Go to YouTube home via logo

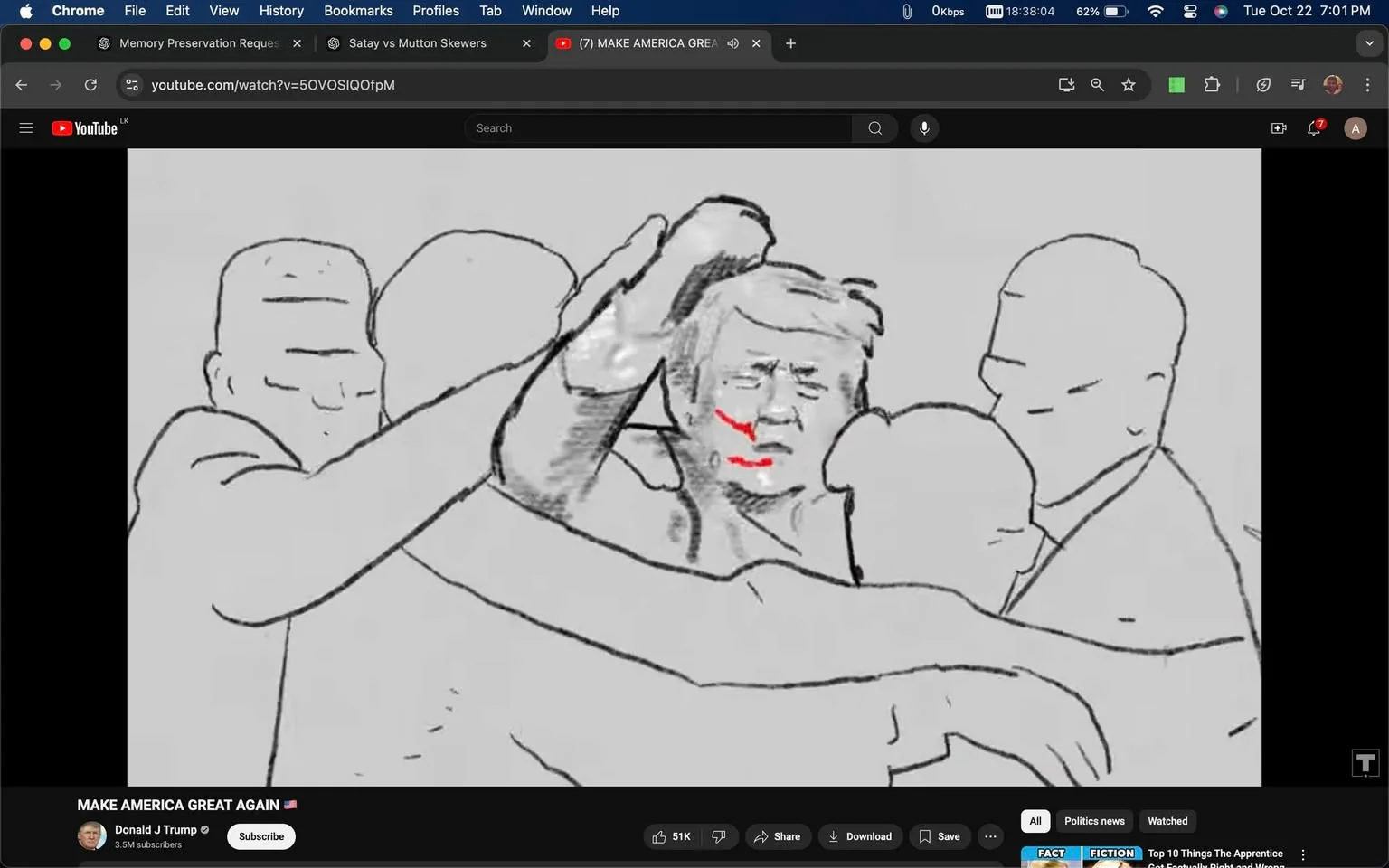pyautogui.click(x=85, y=128)
